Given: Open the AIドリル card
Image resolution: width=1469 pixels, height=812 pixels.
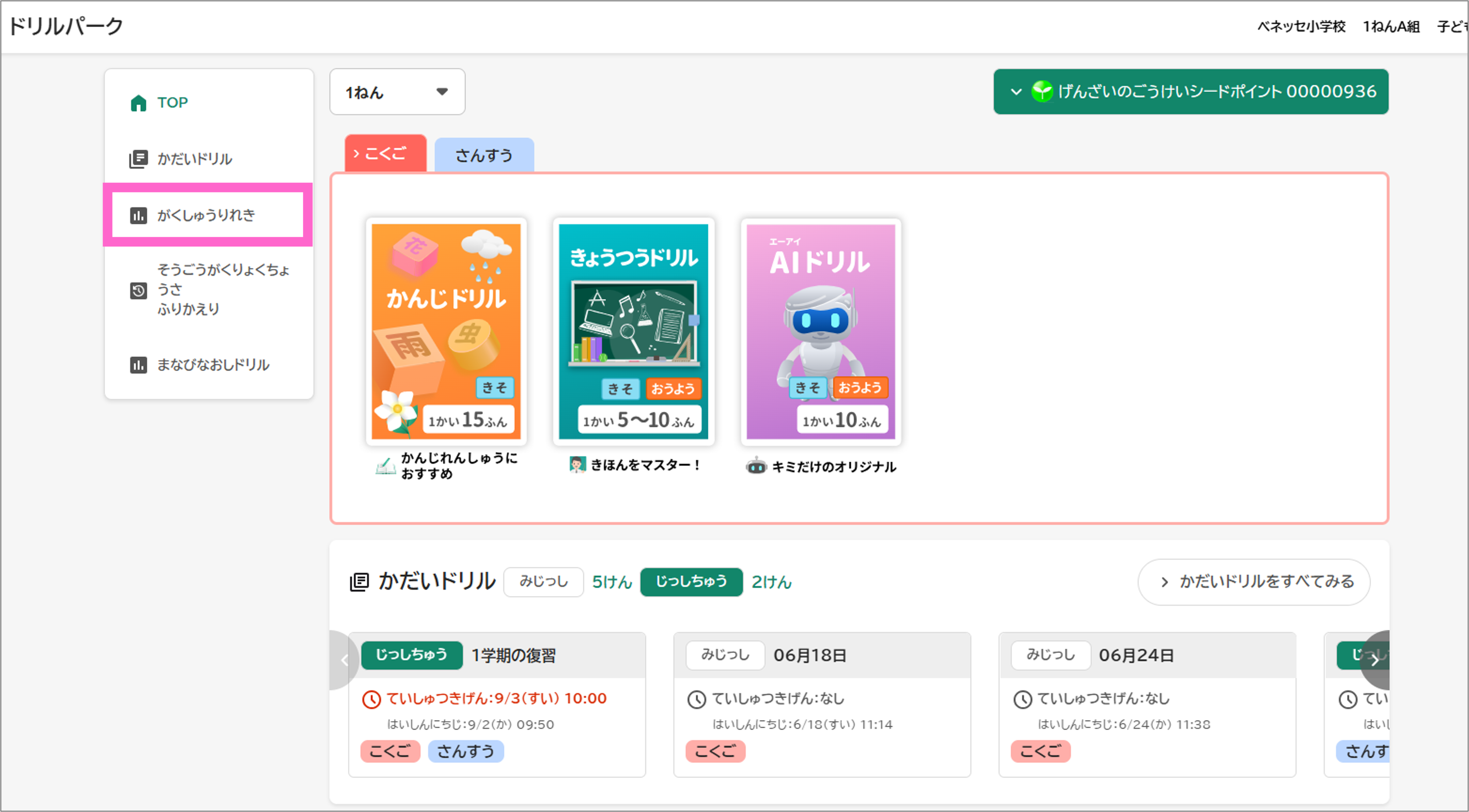Looking at the screenshot, I should tap(821, 331).
